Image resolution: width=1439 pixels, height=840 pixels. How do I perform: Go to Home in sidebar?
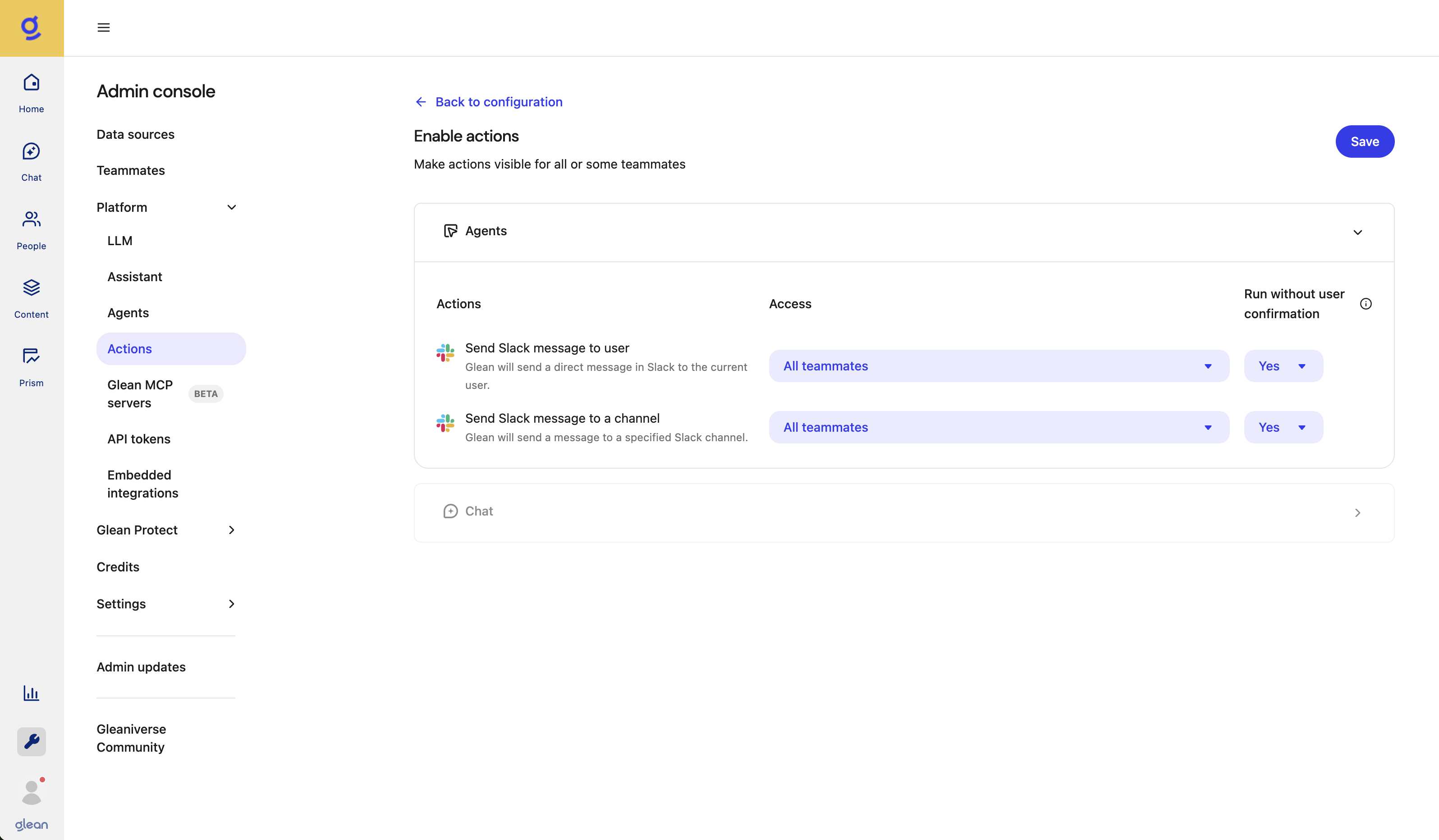[32, 93]
